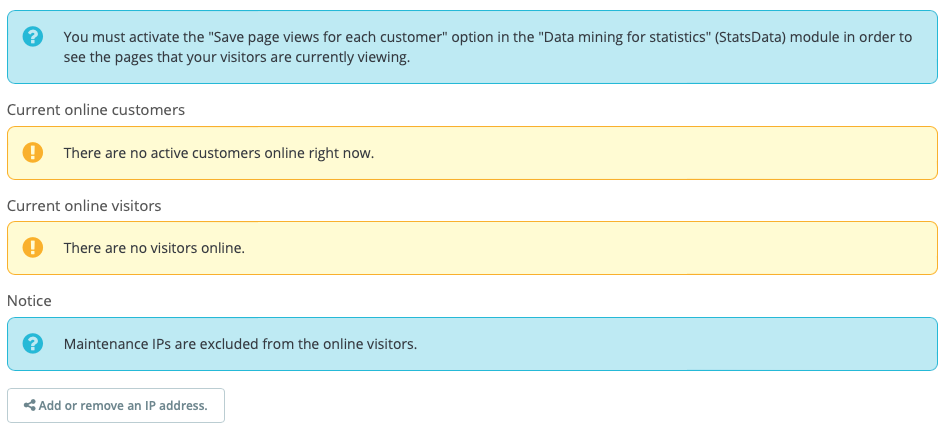Click the warning icon beside no visitors online
948x435 pixels.
point(33,247)
